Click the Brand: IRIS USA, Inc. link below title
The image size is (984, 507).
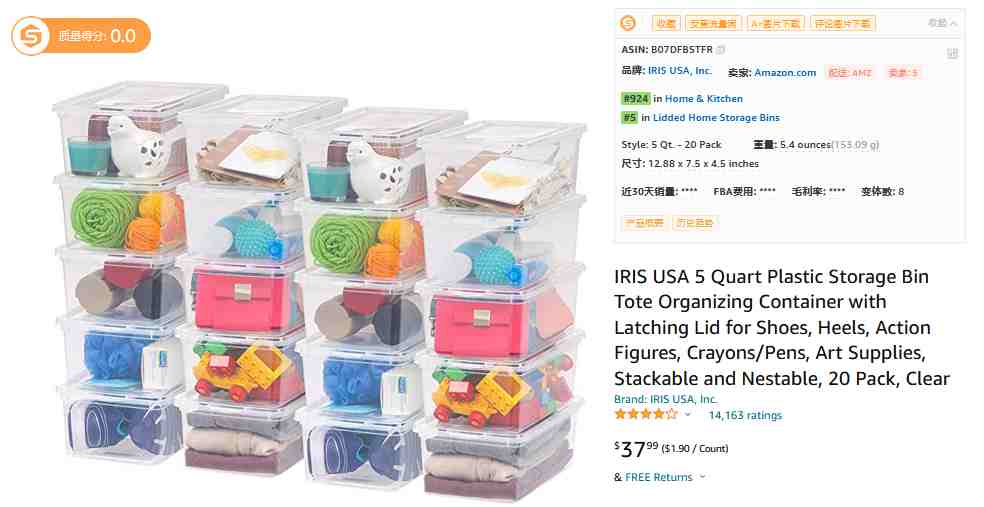pos(666,399)
